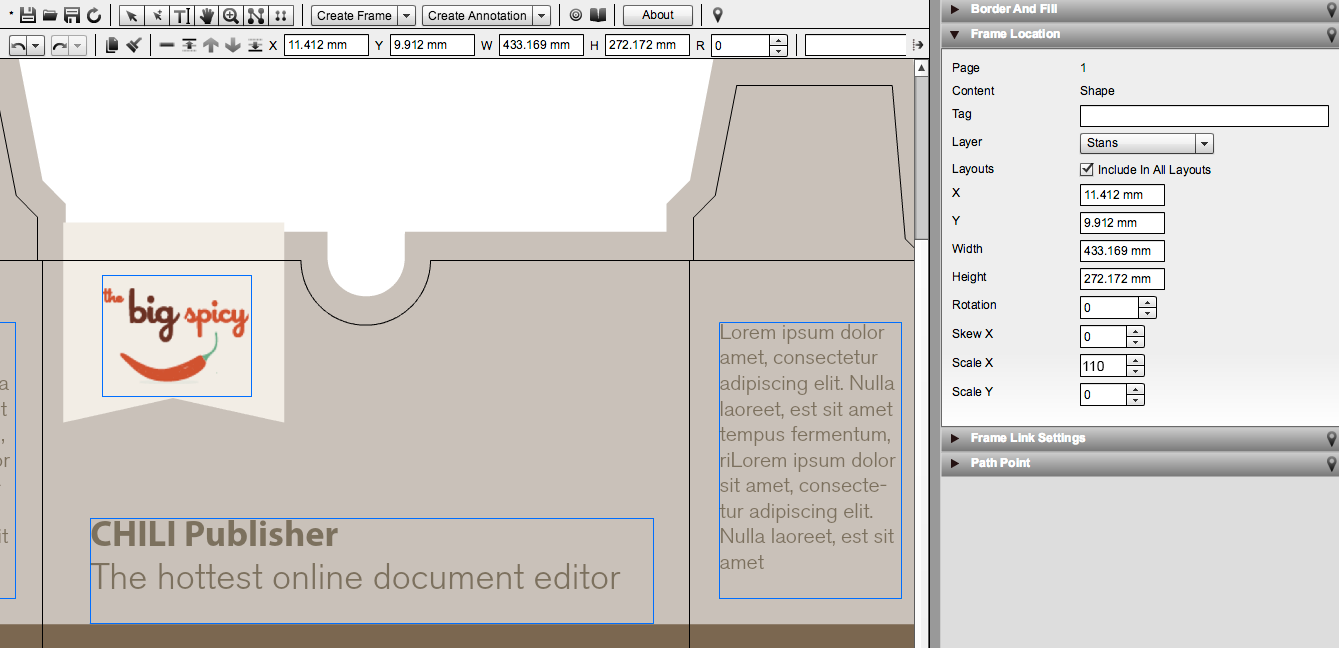Viewport: 1339px width, 648px height.
Task: Select the hand pan tool
Action: coord(207,15)
